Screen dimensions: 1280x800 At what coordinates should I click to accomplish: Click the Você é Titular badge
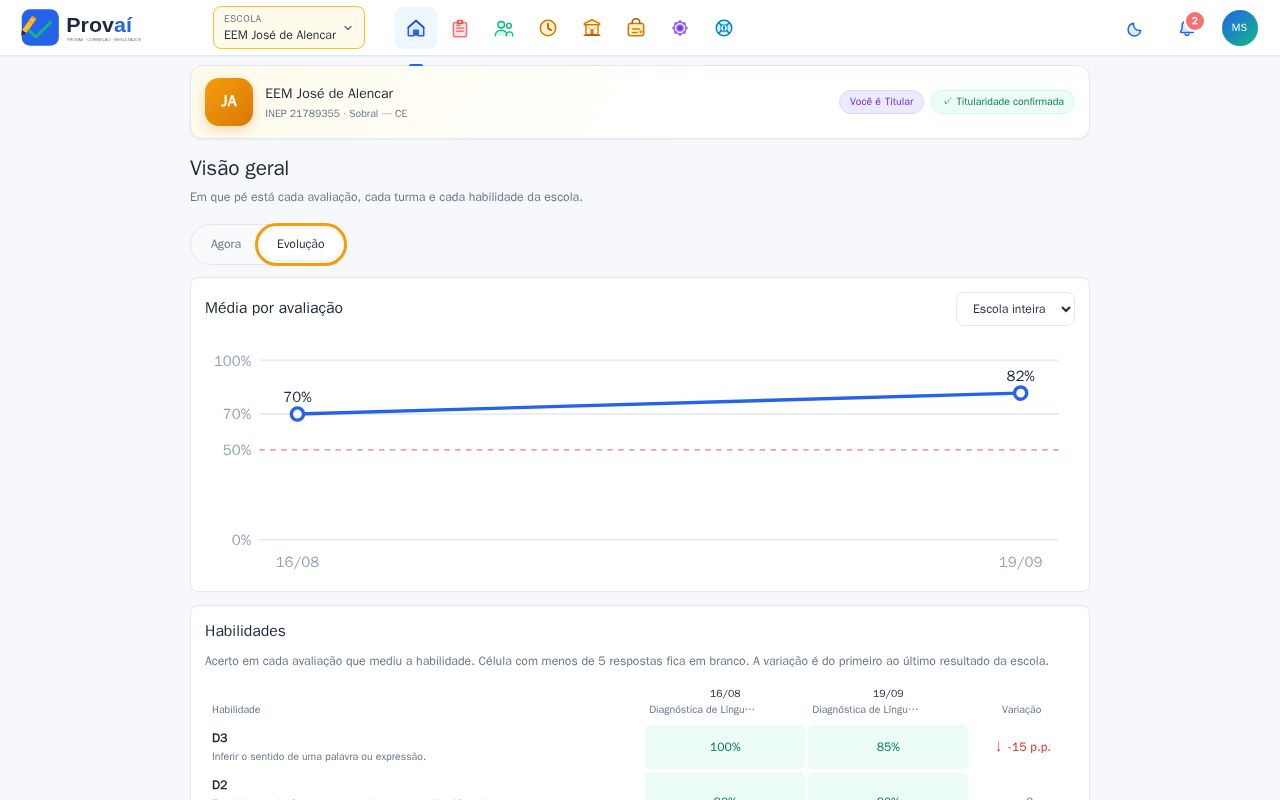881,102
